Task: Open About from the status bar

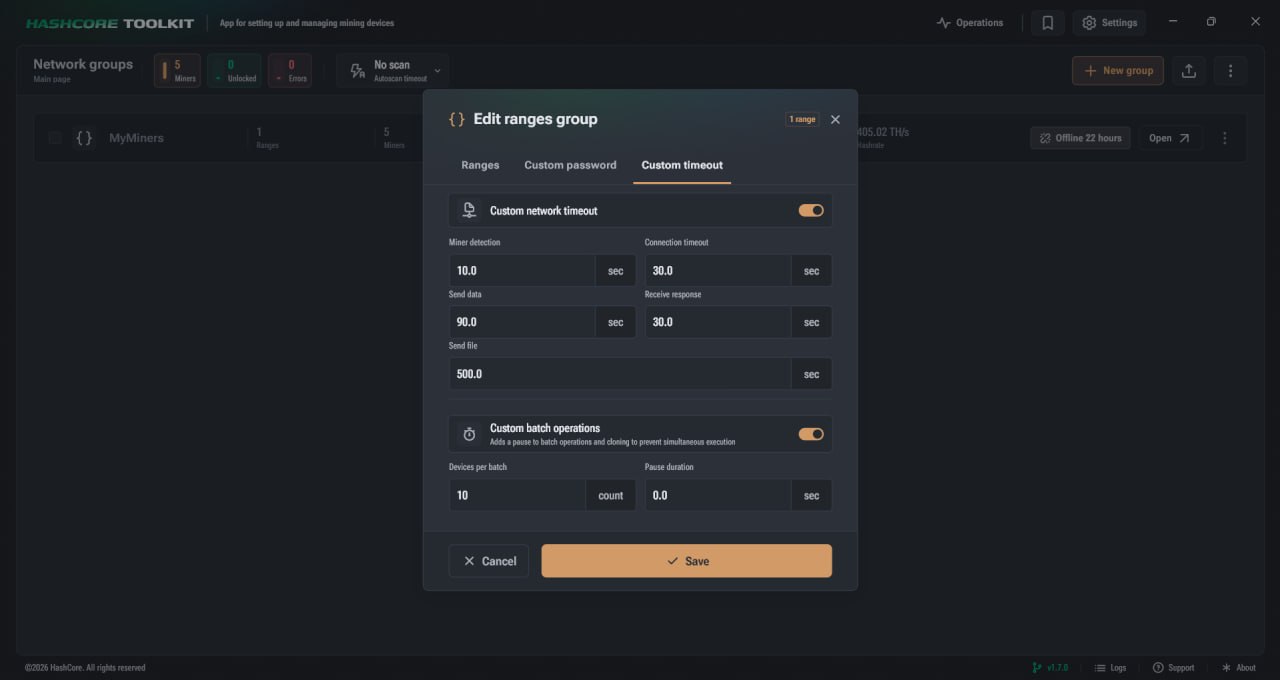Action: point(1239,668)
